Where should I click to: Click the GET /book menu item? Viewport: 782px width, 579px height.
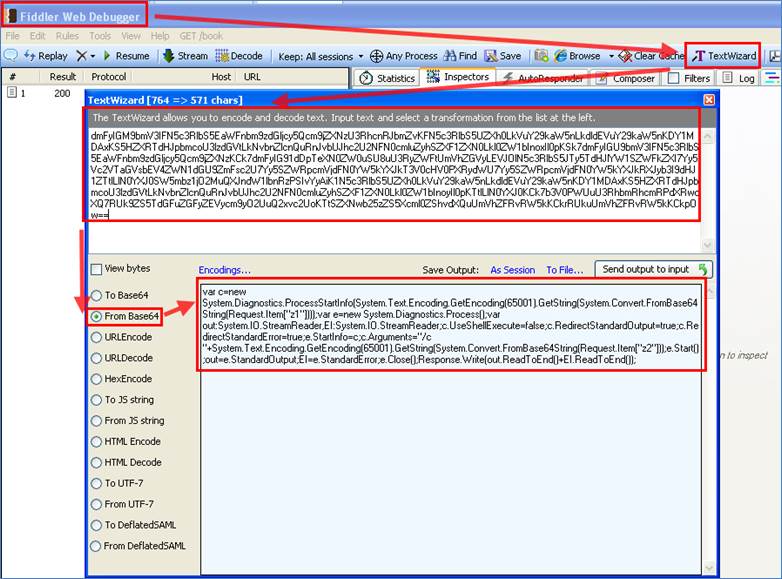tap(201, 36)
